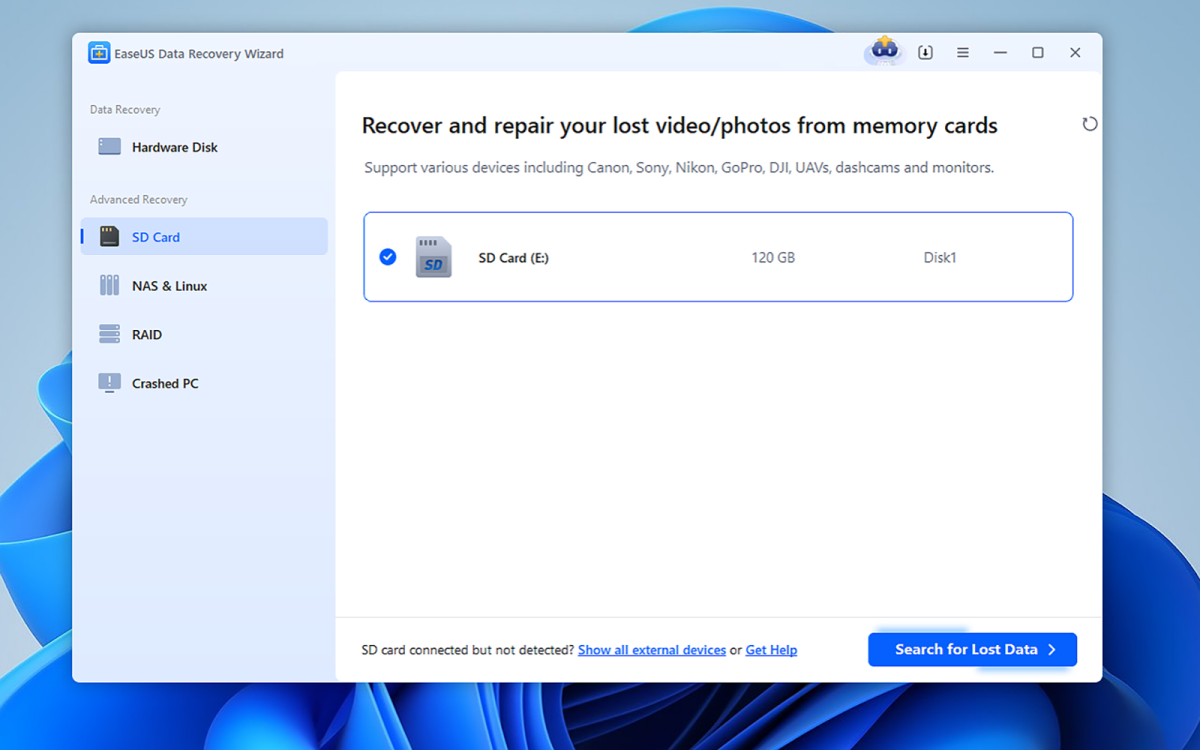
Task: Click the SD card drive thumbnail icon
Action: coord(433,257)
